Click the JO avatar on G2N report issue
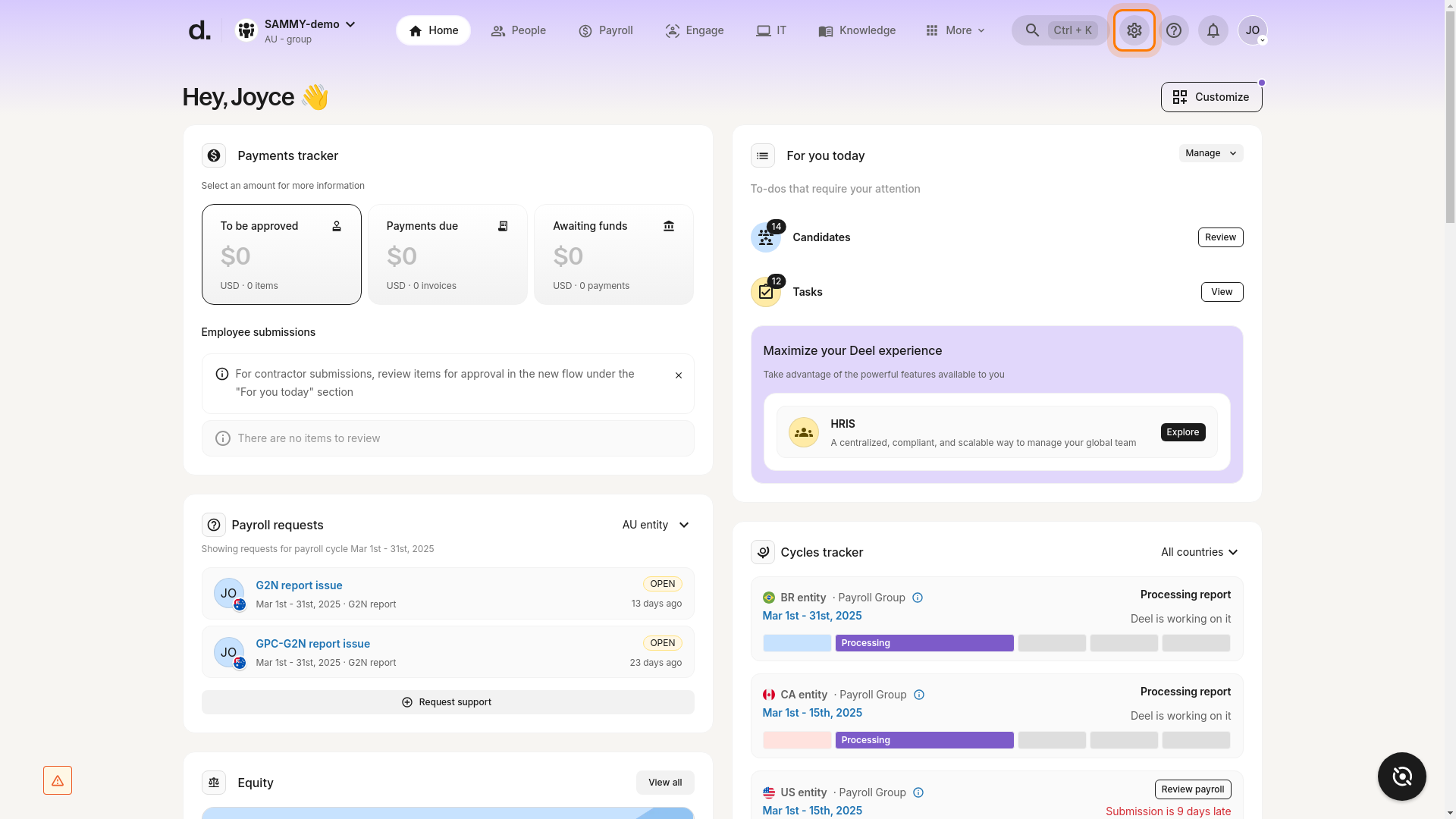Image resolution: width=1456 pixels, height=819 pixels. point(228,593)
